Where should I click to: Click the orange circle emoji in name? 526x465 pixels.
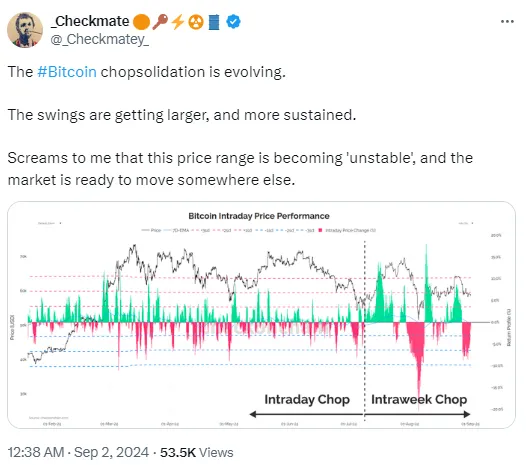pyautogui.click(x=141, y=22)
